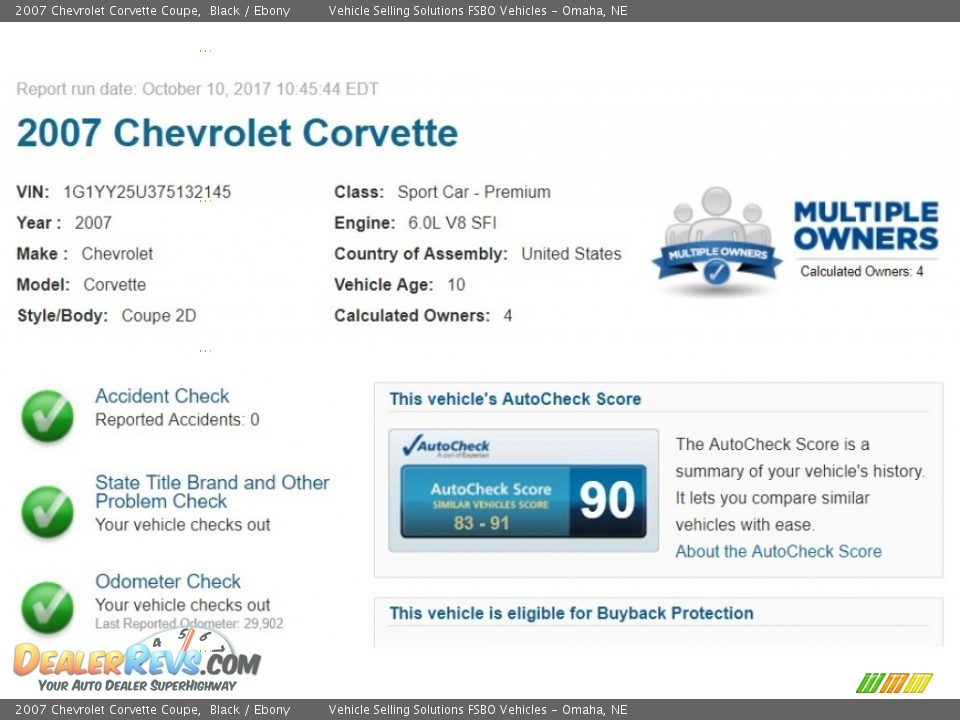Click the AutoCheck Score 90 badge

[x=523, y=501]
